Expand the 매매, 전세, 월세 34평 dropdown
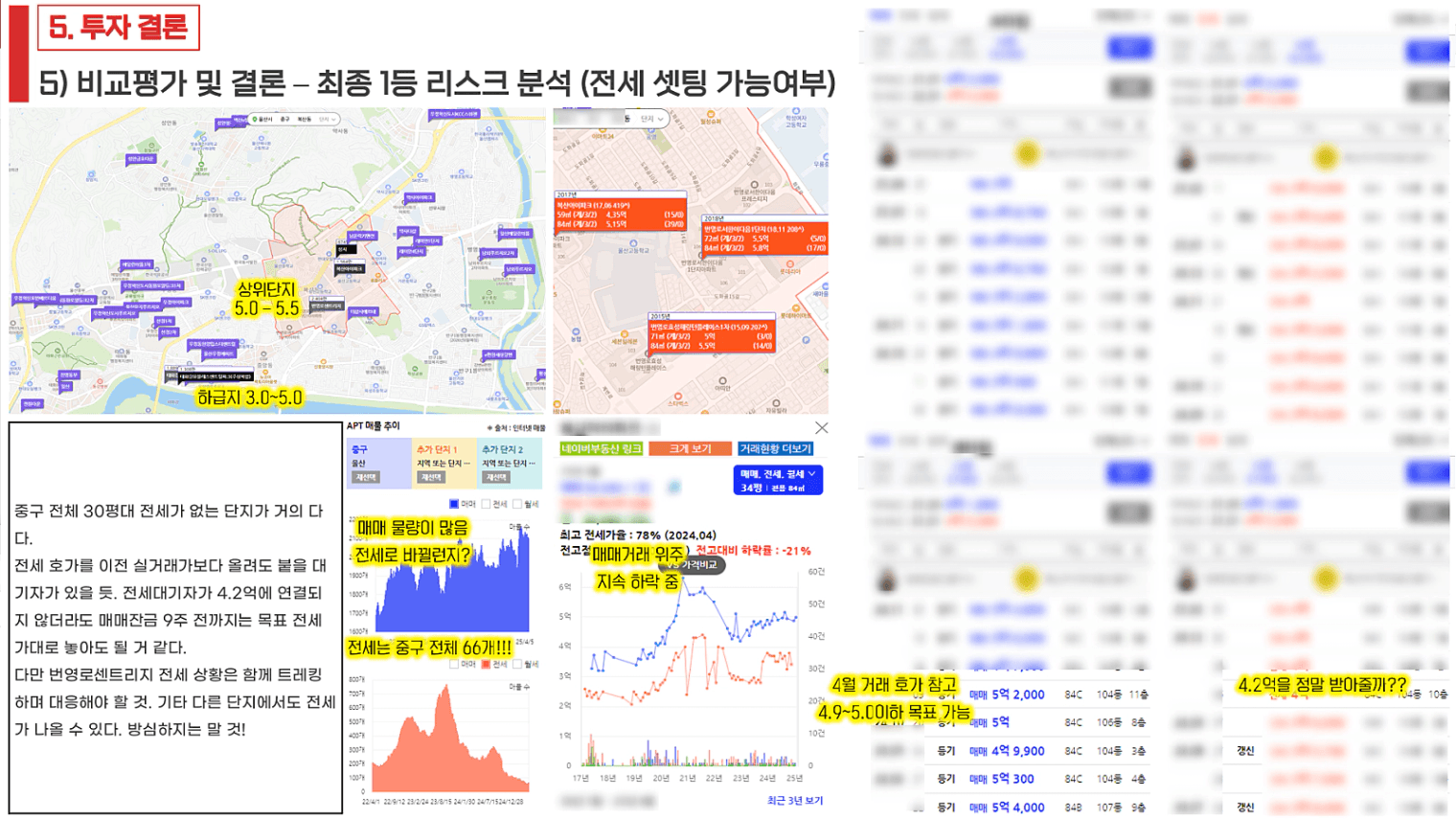 coord(778,480)
